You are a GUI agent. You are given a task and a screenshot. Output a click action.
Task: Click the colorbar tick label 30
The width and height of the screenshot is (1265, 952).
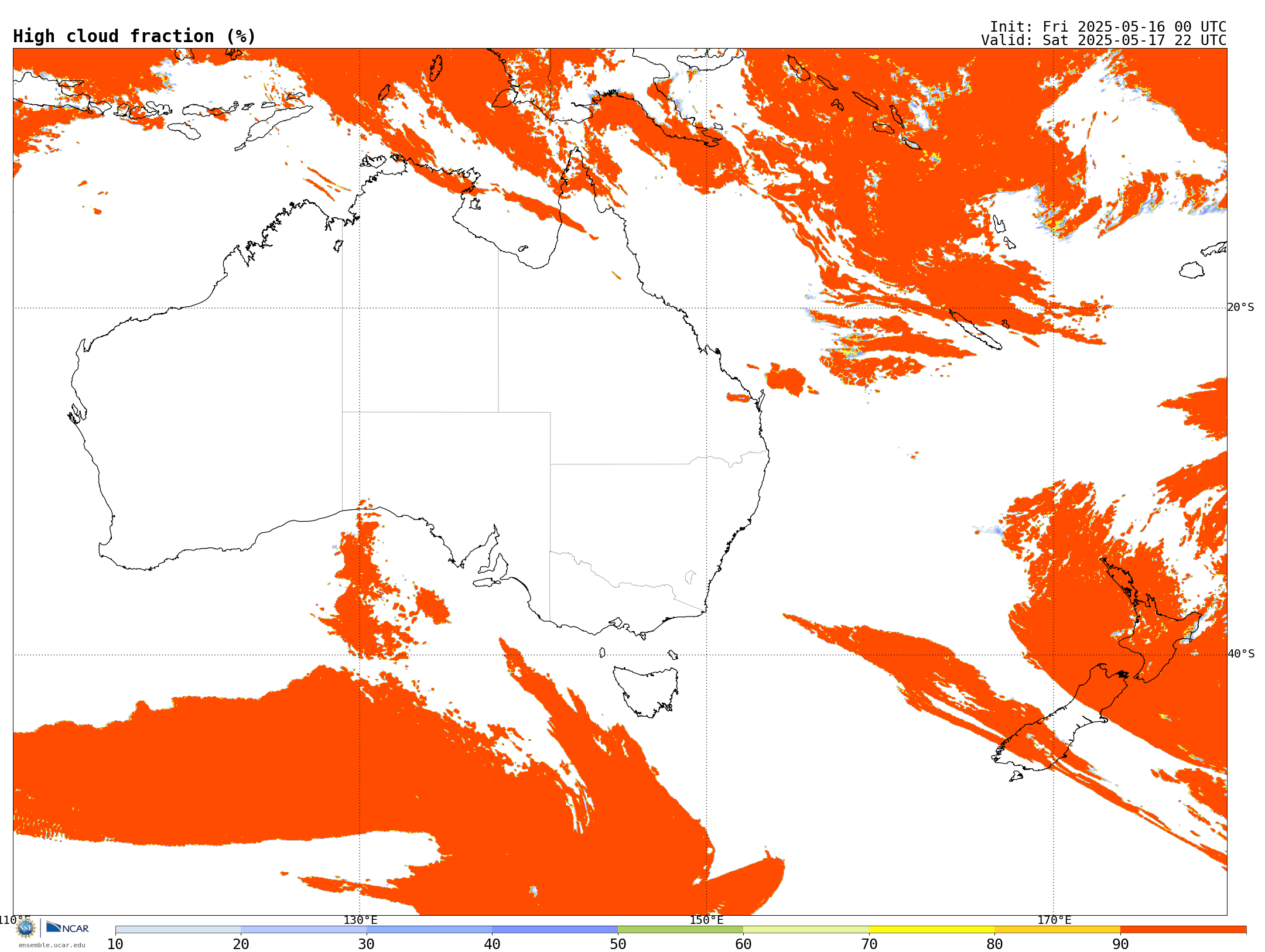tap(367, 944)
